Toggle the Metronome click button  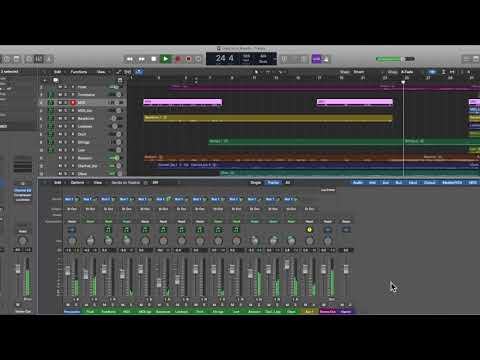(x=326, y=59)
